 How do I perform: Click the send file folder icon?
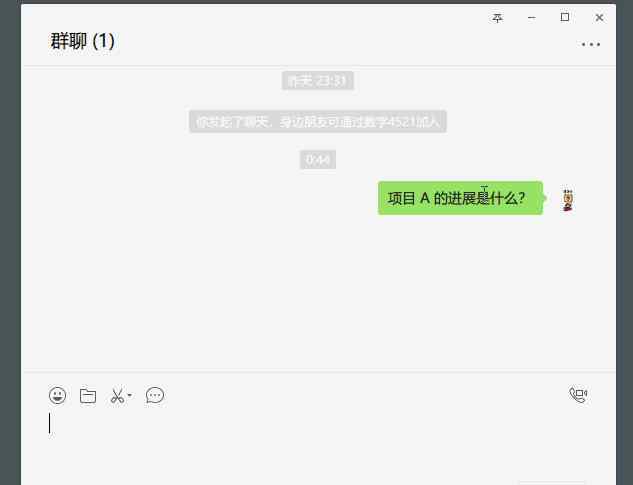[x=88, y=395]
